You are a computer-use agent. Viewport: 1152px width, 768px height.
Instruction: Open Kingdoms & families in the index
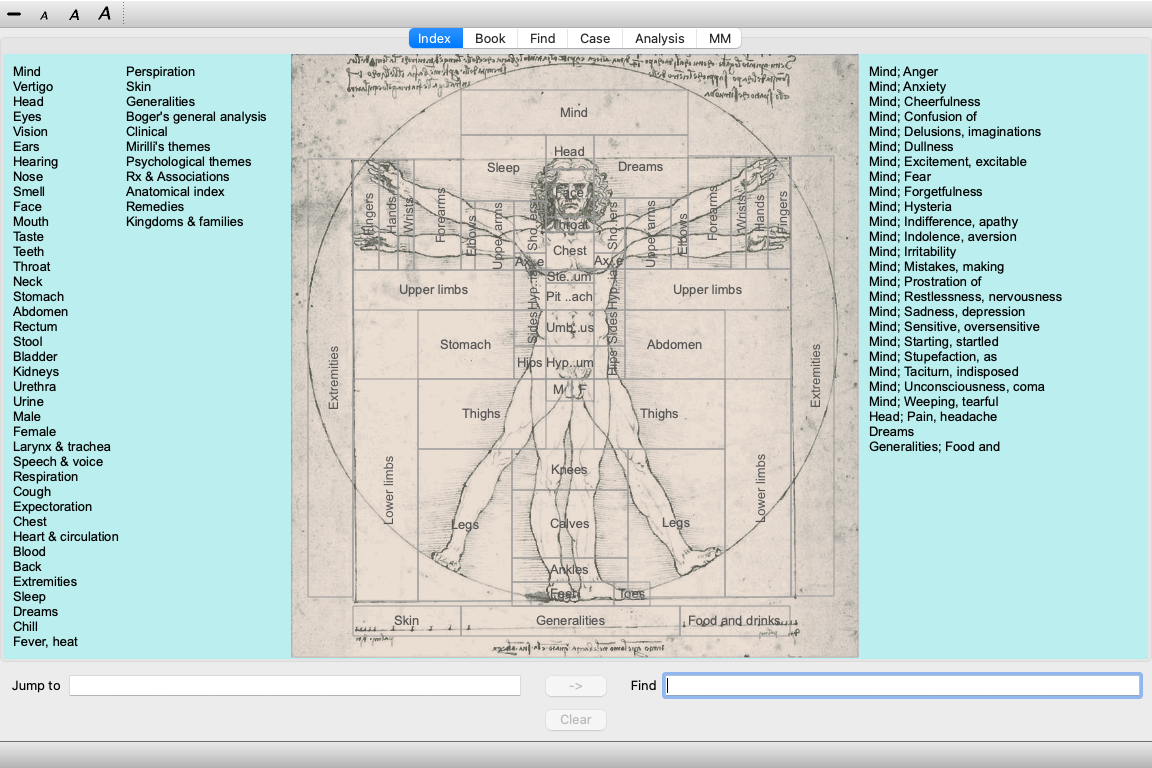tap(184, 222)
